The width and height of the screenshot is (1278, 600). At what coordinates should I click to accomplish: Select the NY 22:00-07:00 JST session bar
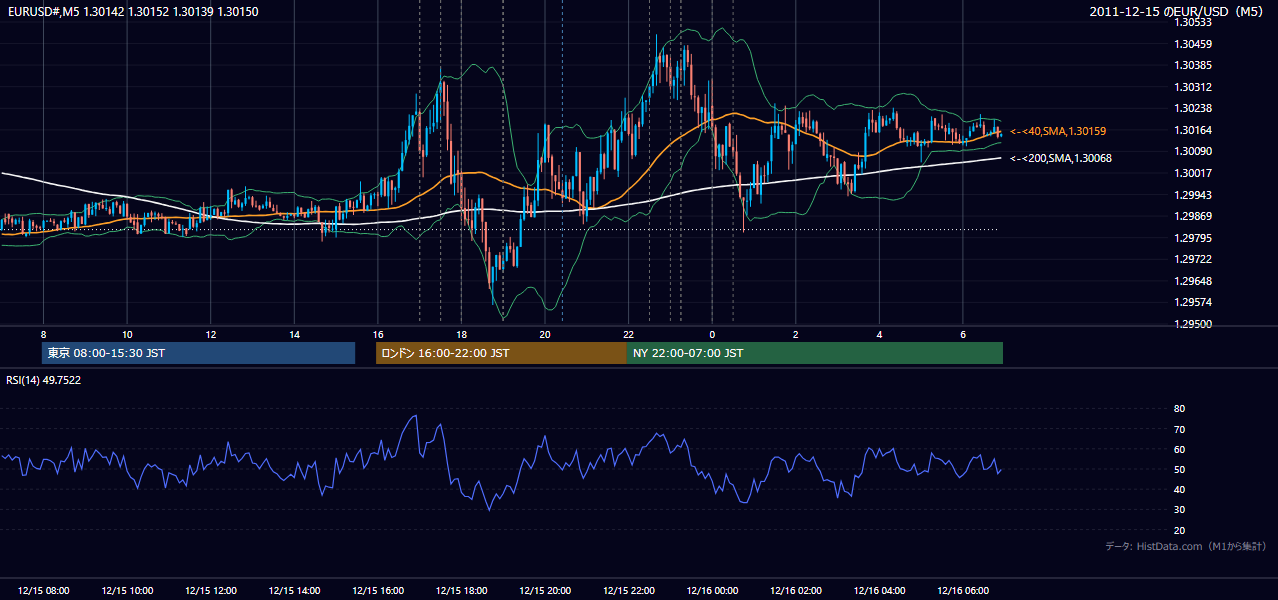815,353
